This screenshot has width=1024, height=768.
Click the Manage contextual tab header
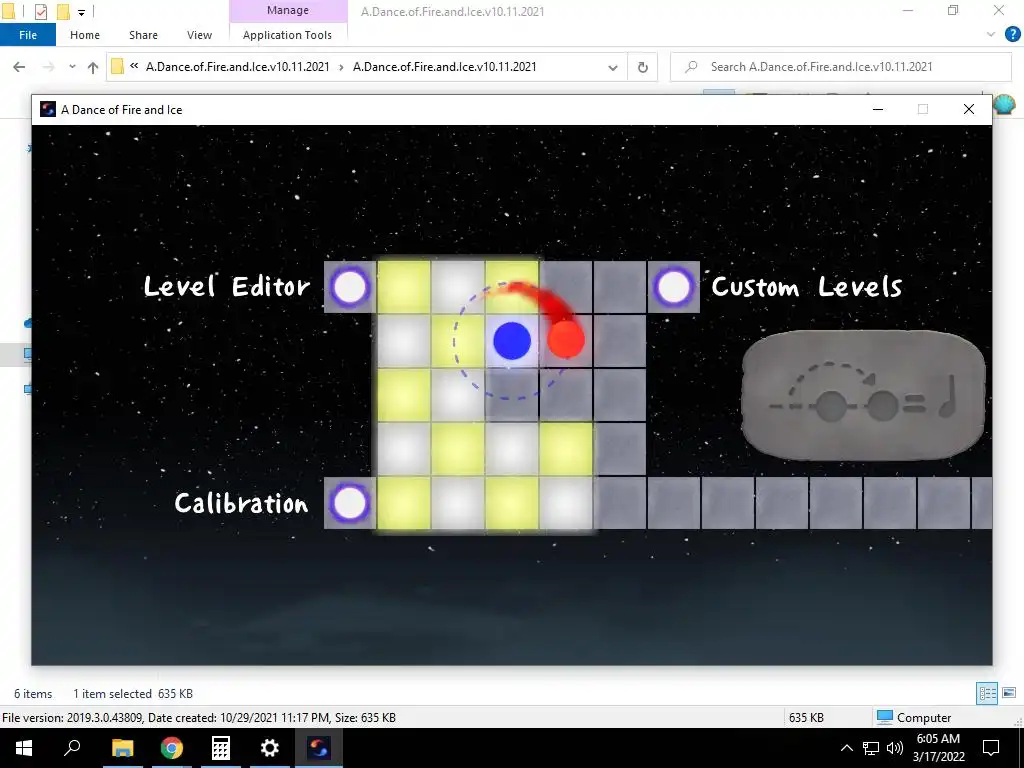point(288,10)
